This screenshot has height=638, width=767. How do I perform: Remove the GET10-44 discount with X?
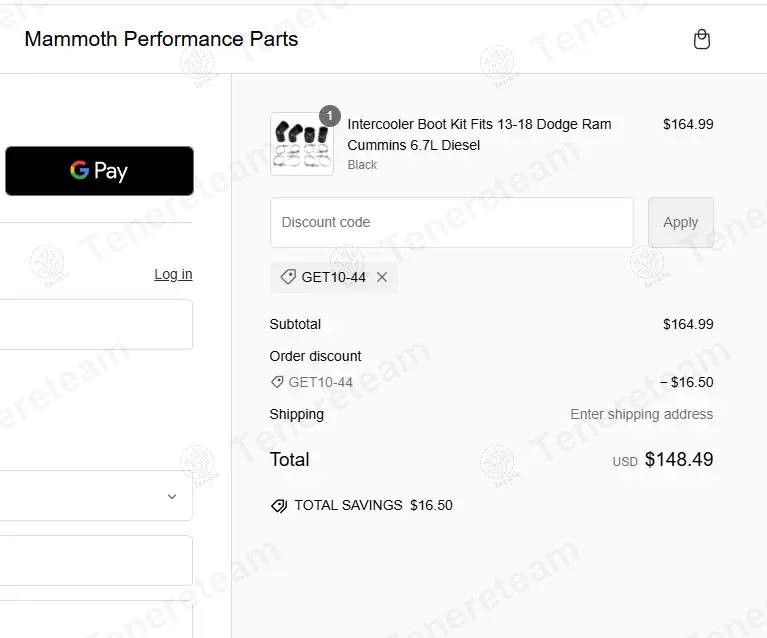coord(382,278)
